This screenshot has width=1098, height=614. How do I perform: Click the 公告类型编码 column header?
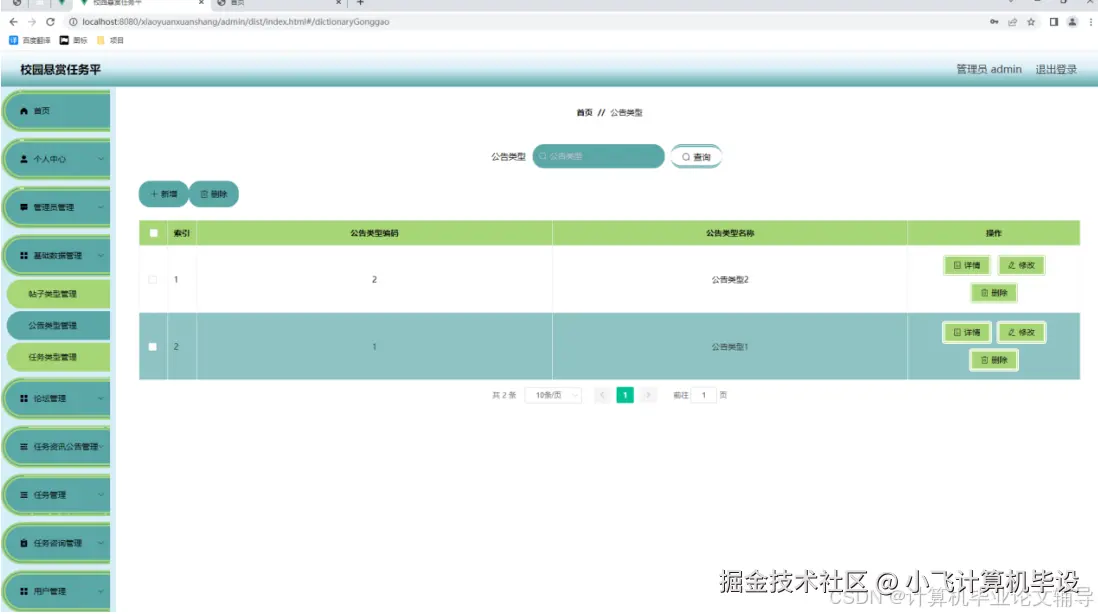pos(374,233)
